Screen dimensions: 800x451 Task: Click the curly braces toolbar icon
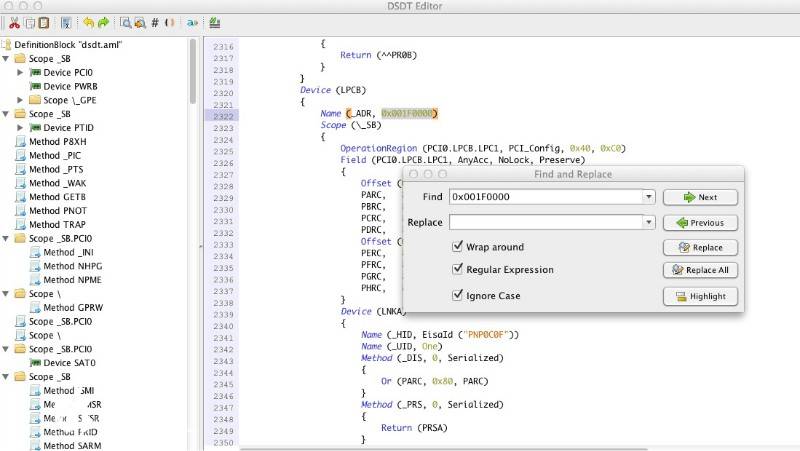click(x=168, y=22)
